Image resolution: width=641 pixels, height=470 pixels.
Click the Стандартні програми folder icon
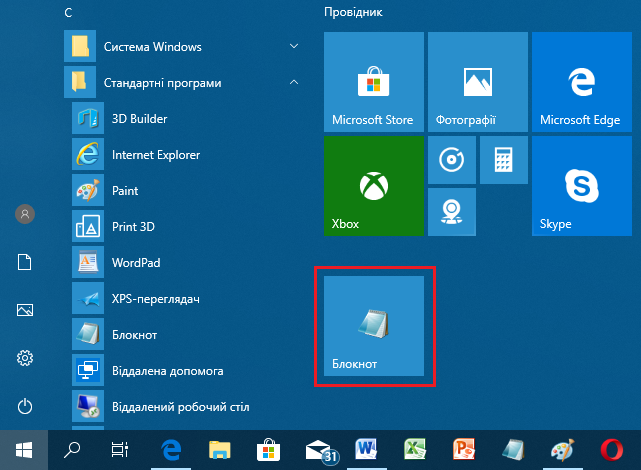80,82
